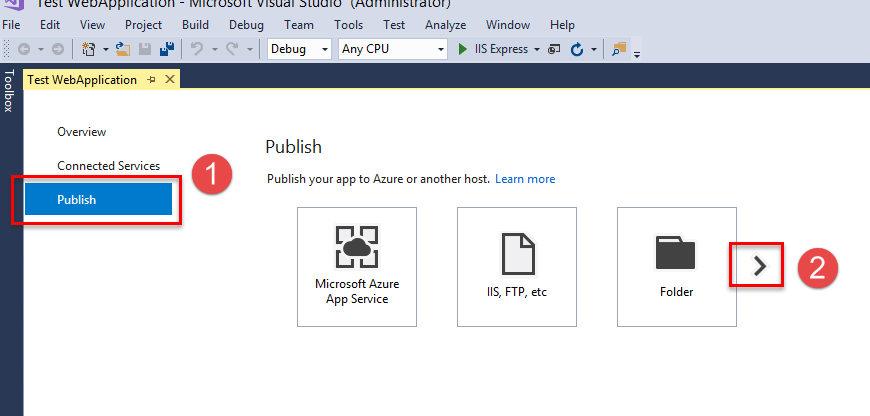
Task: Click the Undo arrow icon
Action: coord(197,49)
